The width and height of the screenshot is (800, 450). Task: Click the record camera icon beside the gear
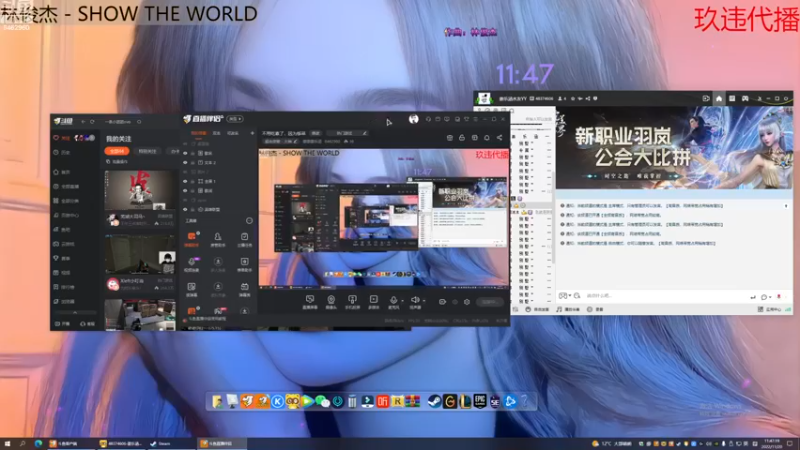442,302
